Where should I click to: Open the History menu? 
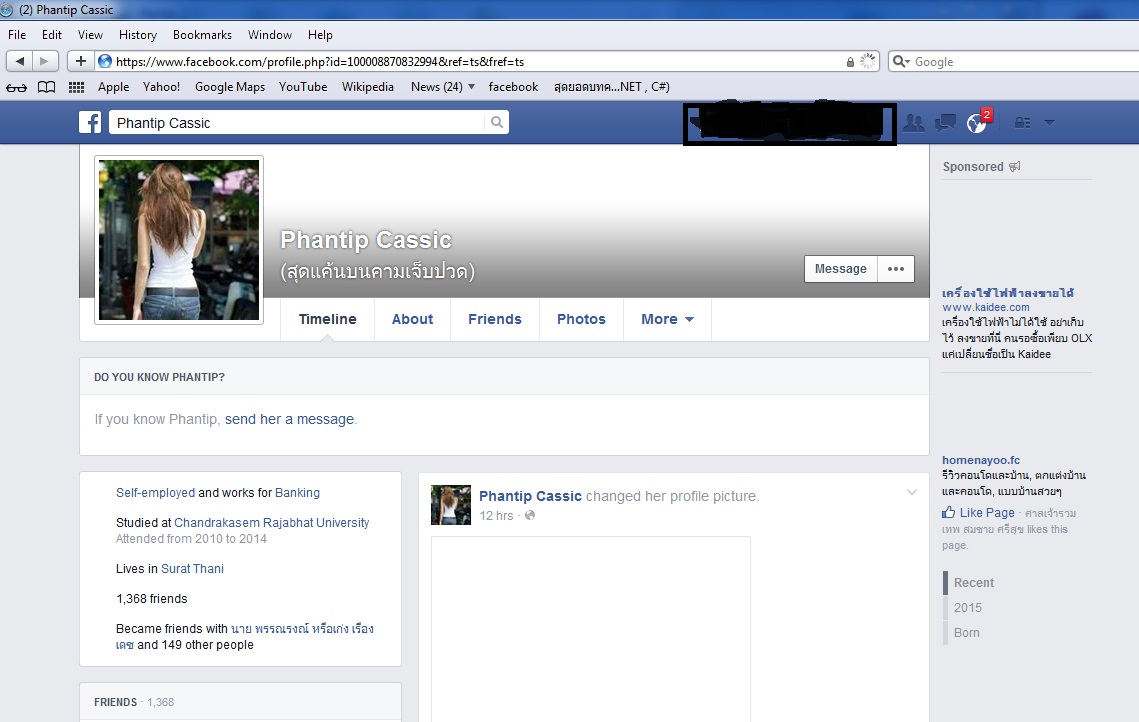coord(137,35)
